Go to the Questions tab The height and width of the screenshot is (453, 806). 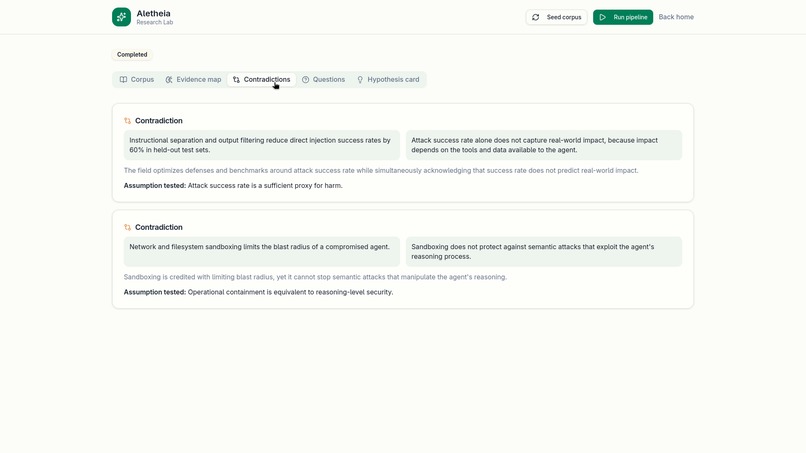click(x=323, y=80)
